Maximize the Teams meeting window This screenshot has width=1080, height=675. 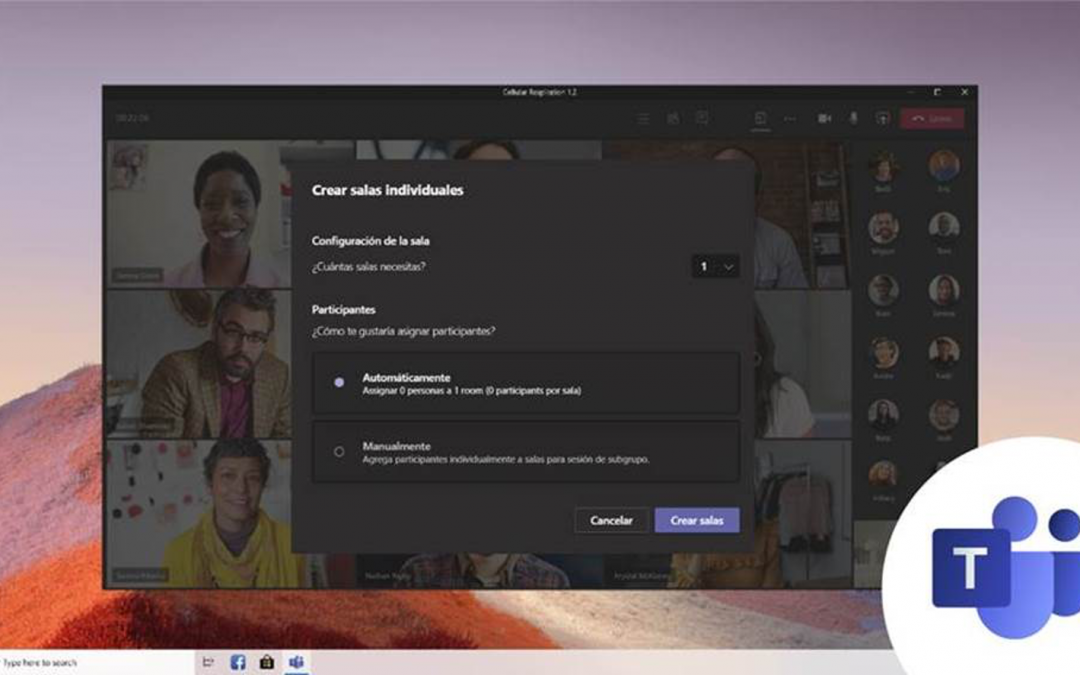tap(937, 92)
